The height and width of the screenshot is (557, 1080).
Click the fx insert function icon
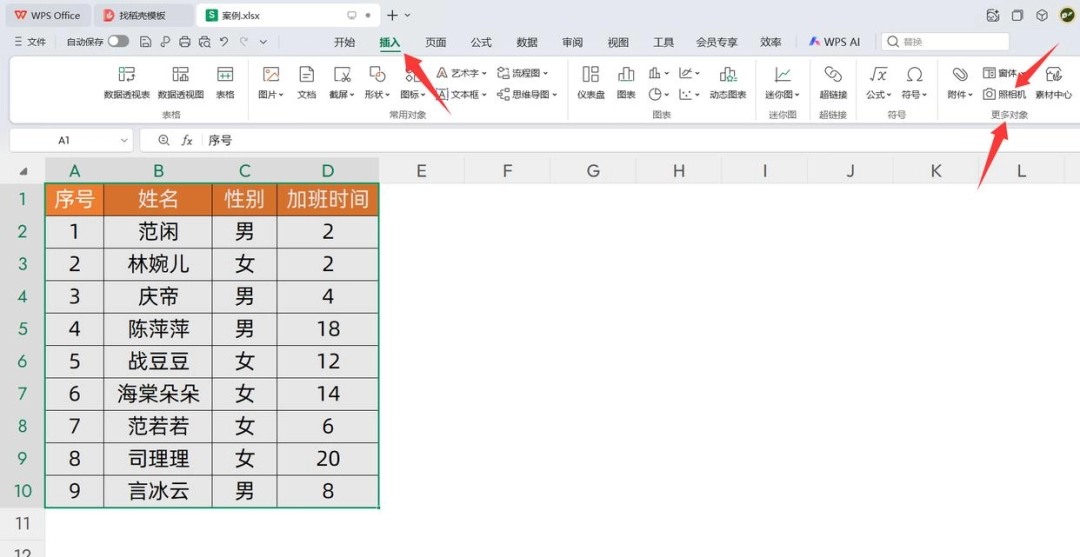(187, 140)
